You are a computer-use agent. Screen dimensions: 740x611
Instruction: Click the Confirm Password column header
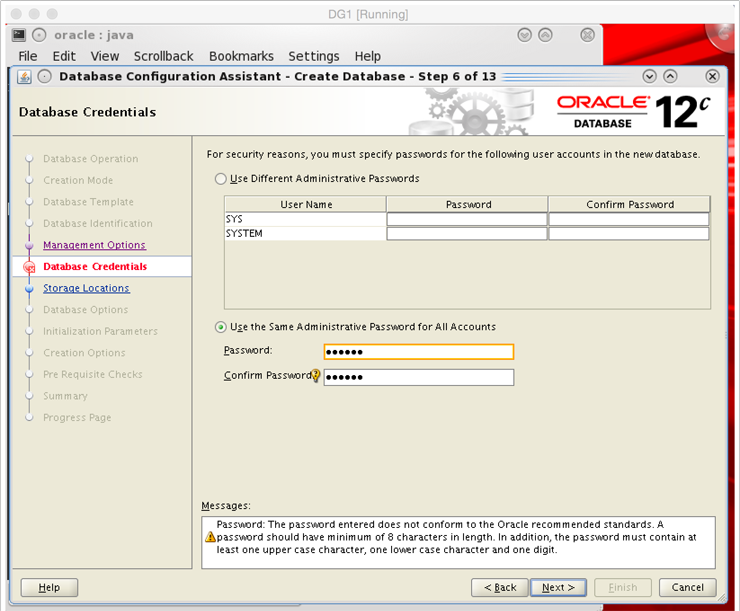(630, 204)
